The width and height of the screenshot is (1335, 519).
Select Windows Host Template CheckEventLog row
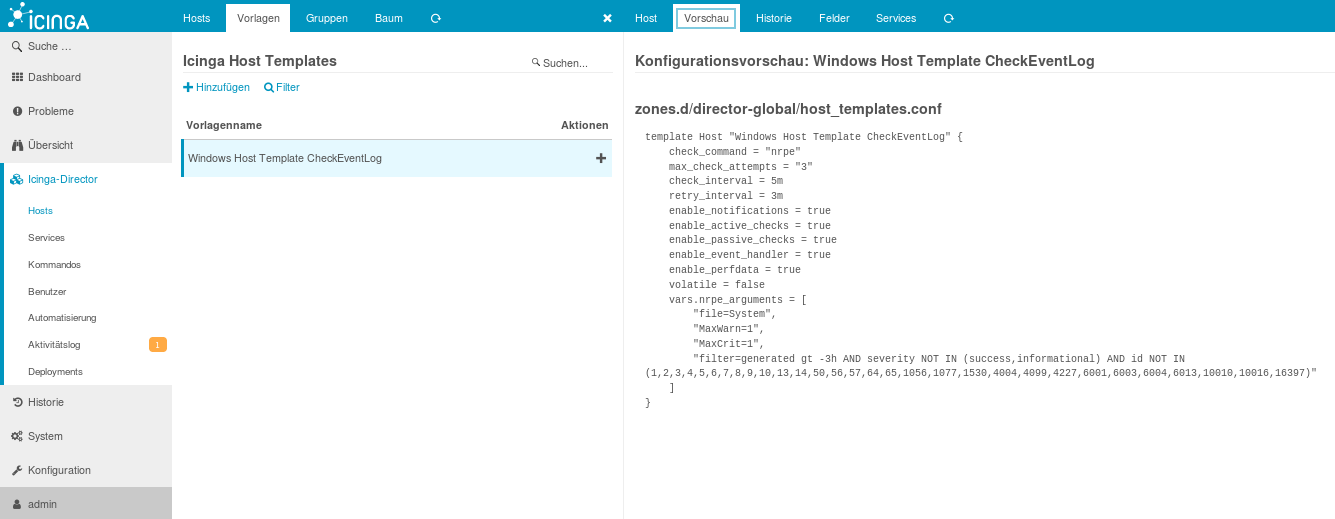[x=285, y=158]
